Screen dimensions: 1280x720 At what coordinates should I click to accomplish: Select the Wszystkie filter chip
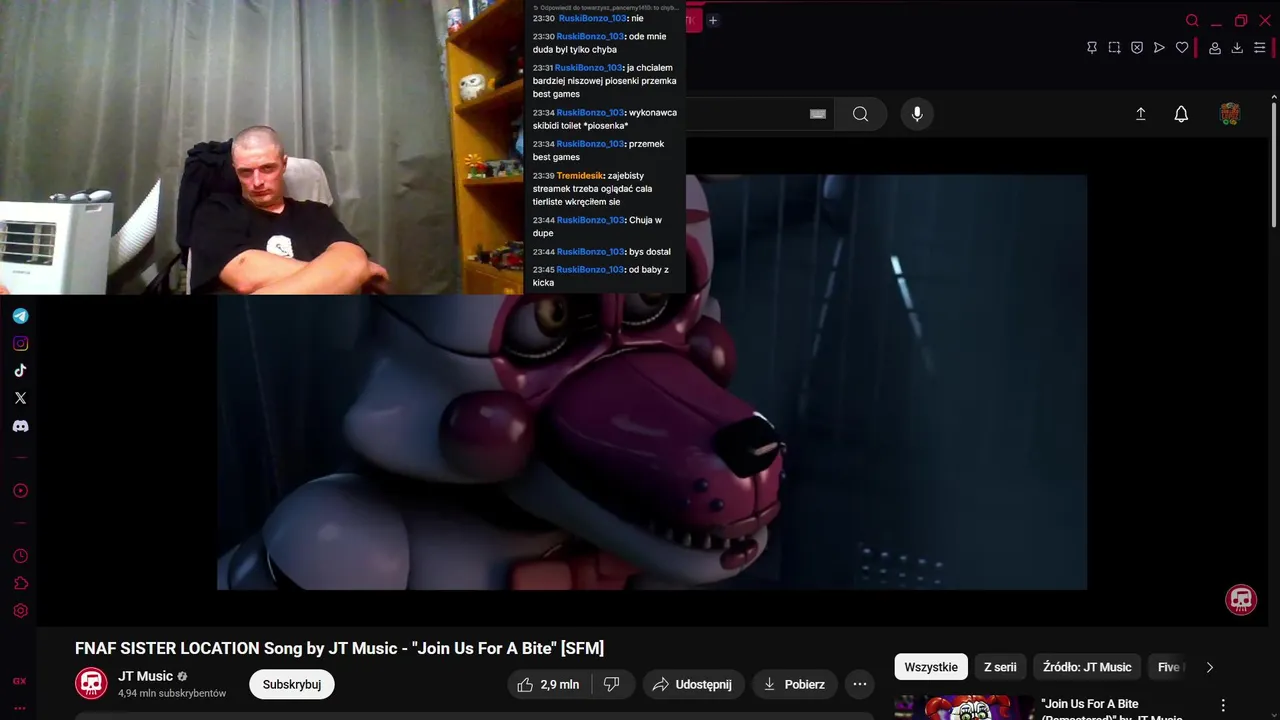(x=931, y=667)
